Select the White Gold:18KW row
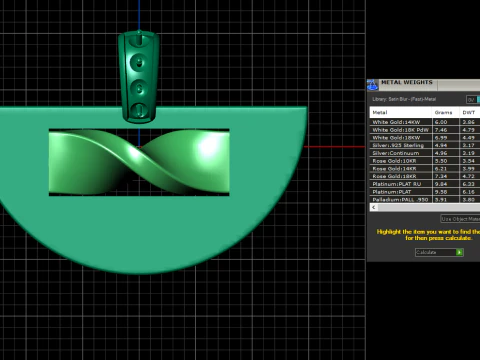The image size is (480, 360). click(425, 138)
